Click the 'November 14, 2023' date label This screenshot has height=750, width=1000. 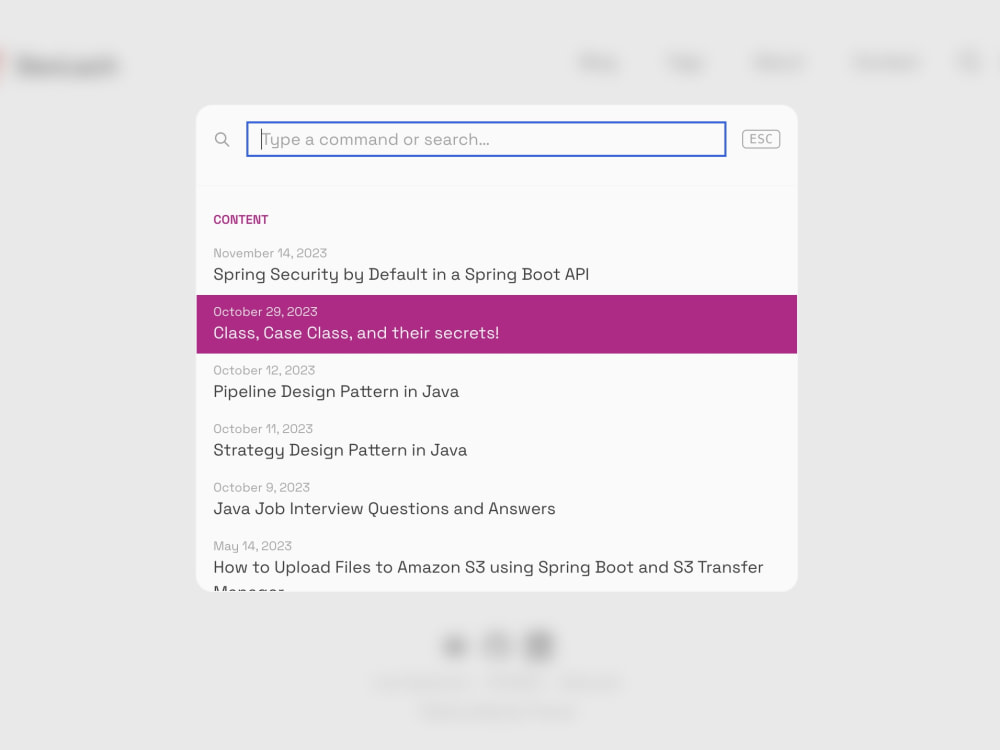click(x=270, y=253)
